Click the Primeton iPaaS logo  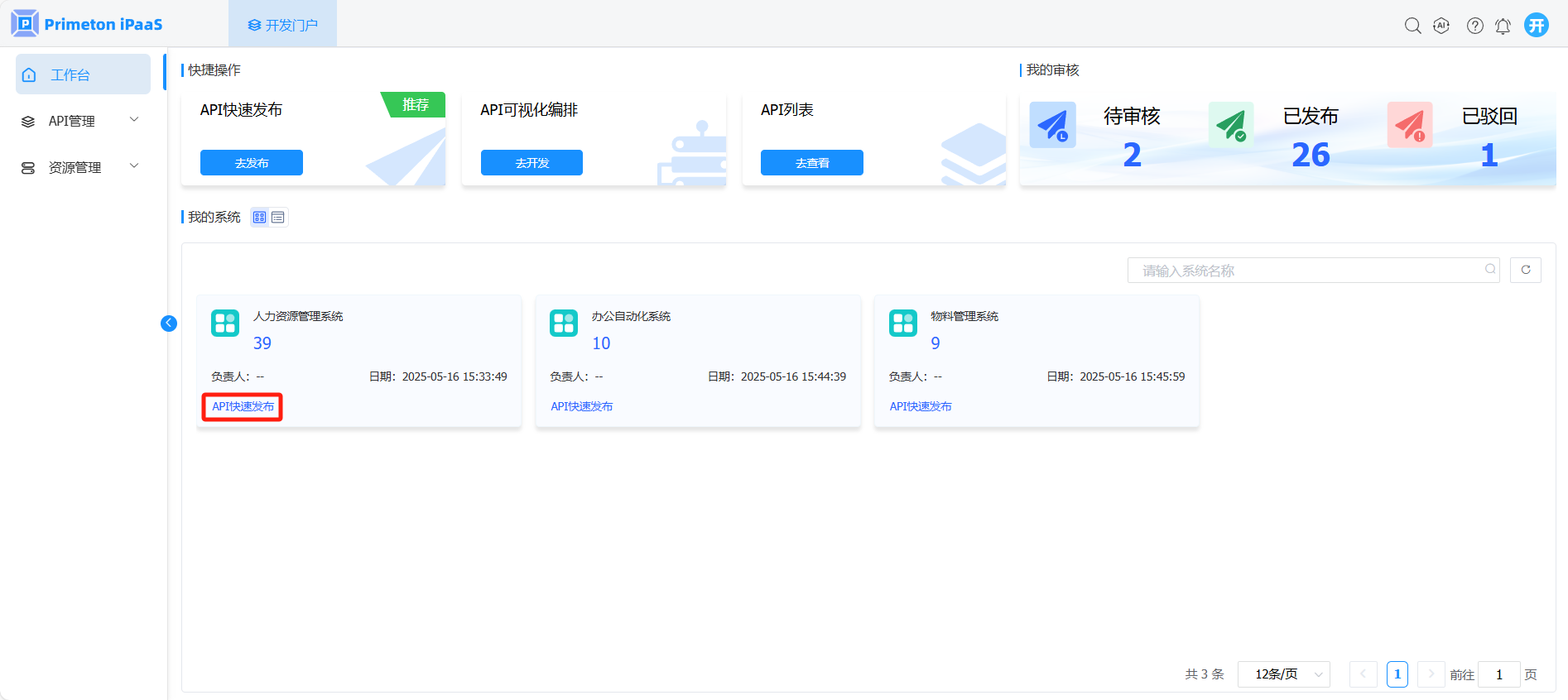pyautogui.click(x=87, y=24)
